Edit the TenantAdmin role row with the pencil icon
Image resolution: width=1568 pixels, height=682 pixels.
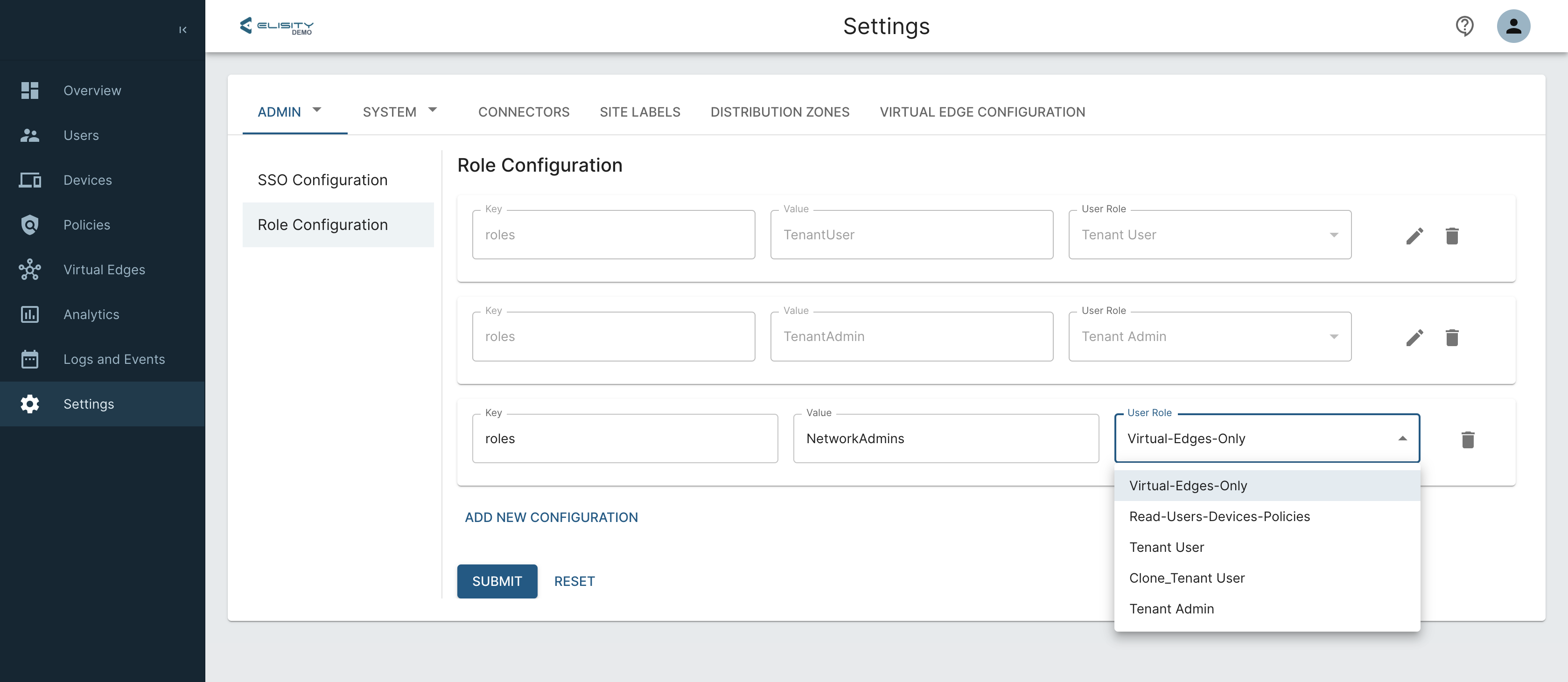pos(1414,337)
